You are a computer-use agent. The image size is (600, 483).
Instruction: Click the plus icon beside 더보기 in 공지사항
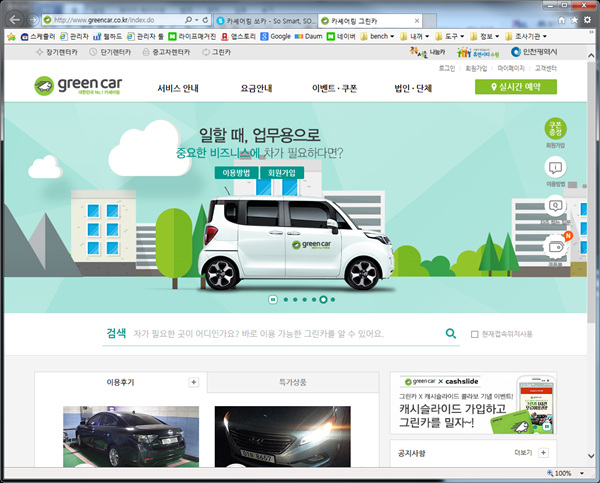543,453
